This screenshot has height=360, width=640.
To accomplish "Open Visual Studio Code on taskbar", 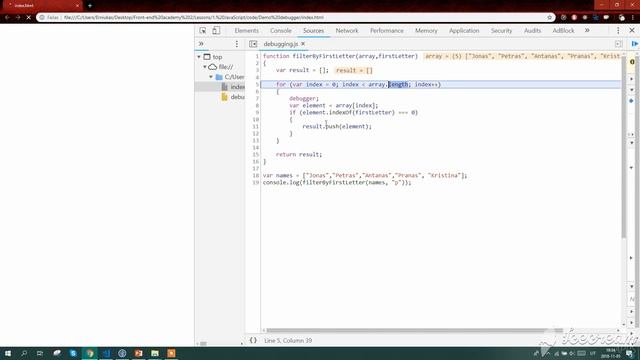I will coord(106,353).
